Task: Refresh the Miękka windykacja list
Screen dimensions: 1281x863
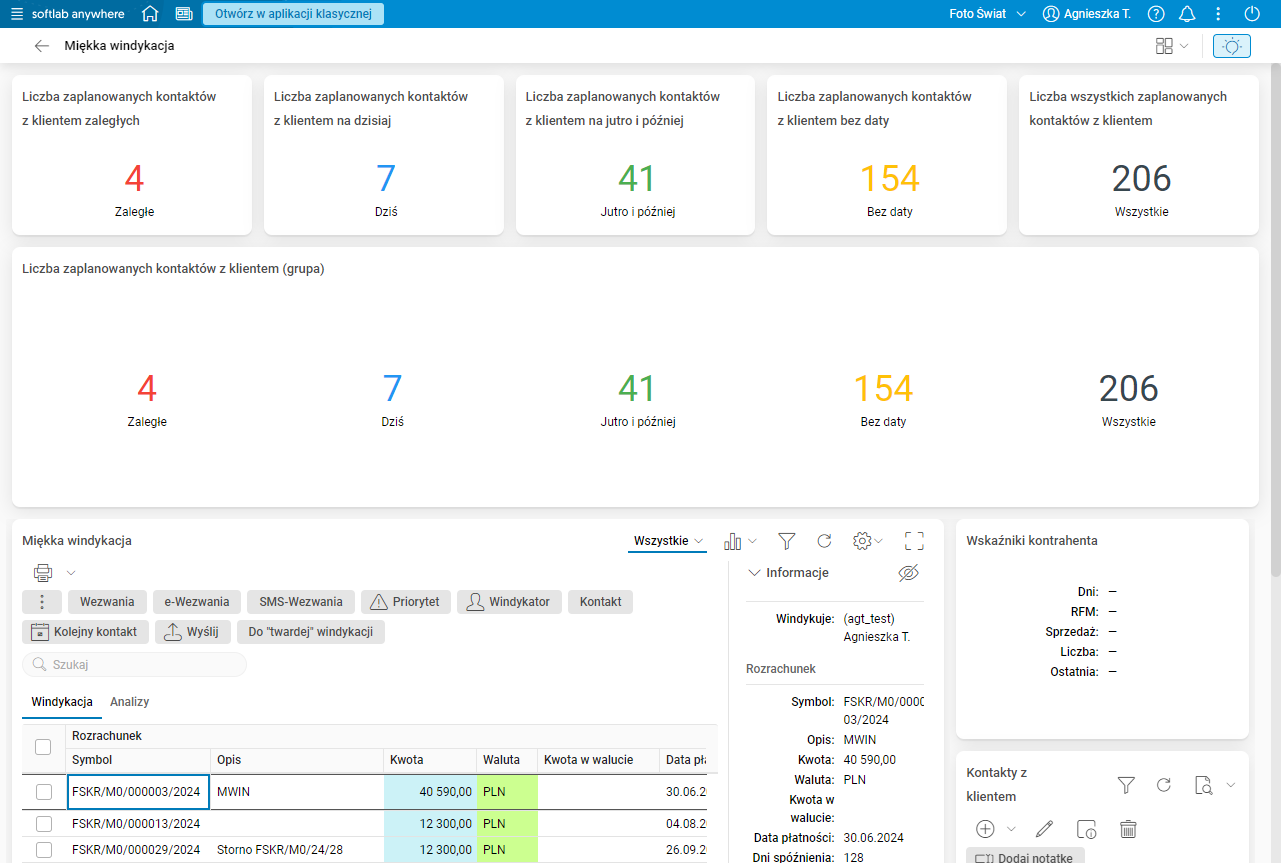Action: (824, 541)
